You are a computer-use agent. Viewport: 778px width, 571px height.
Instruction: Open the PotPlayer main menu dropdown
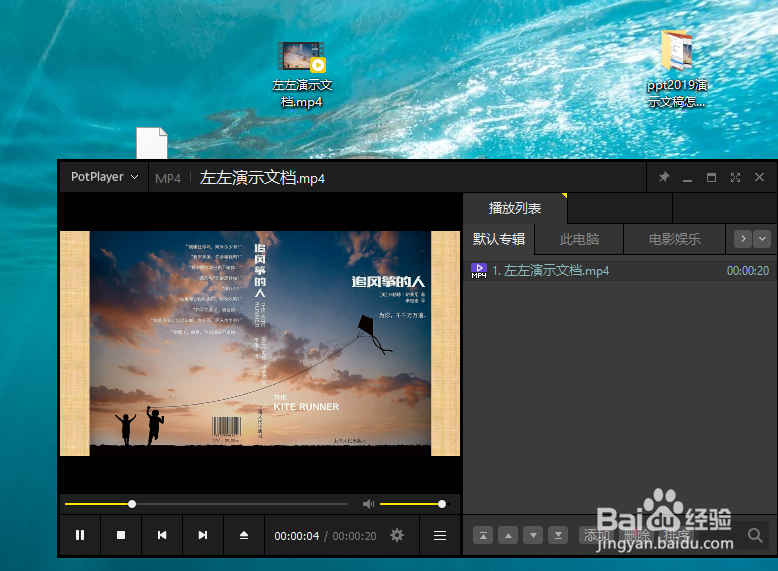104,177
